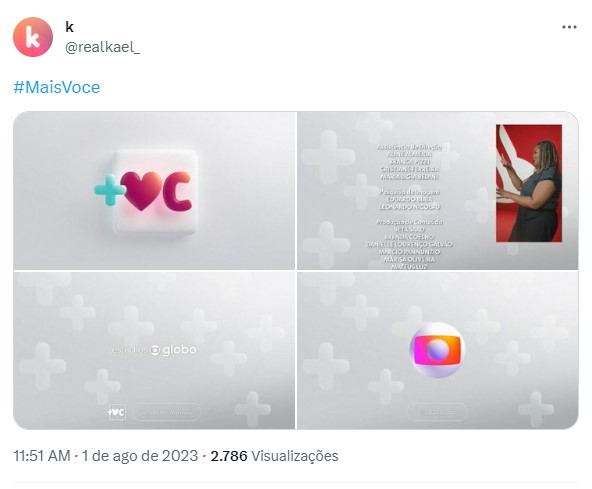Open the pink k profile avatar
The height and width of the screenshot is (489, 592).
click(x=33, y=37)
